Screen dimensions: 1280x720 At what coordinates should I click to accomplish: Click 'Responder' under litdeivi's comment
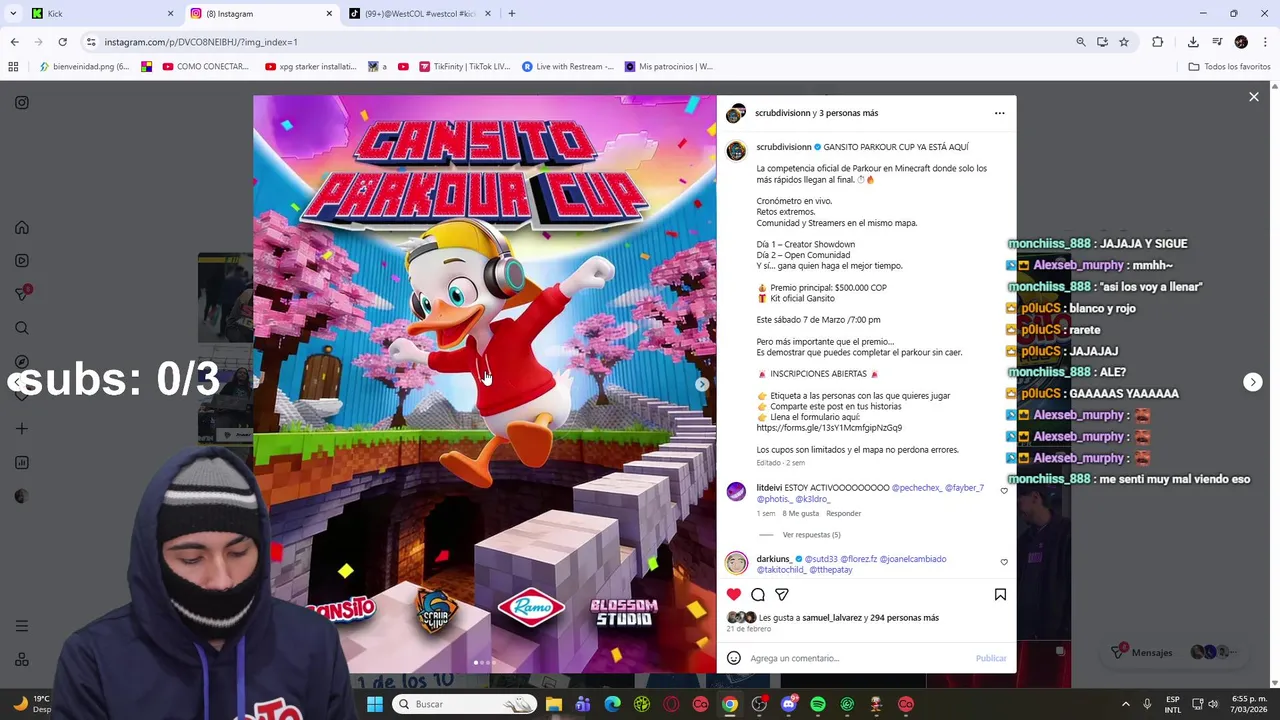(x=843, y=513)
